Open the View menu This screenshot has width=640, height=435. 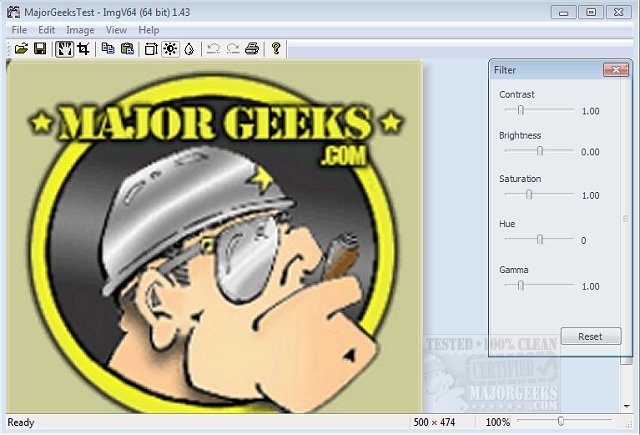point(116,30)
